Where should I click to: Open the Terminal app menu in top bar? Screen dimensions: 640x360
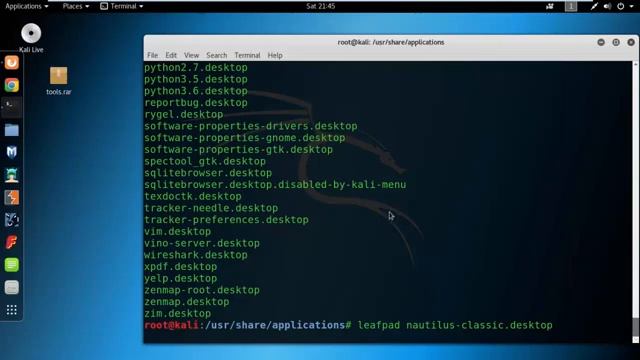tap(122, 6)
